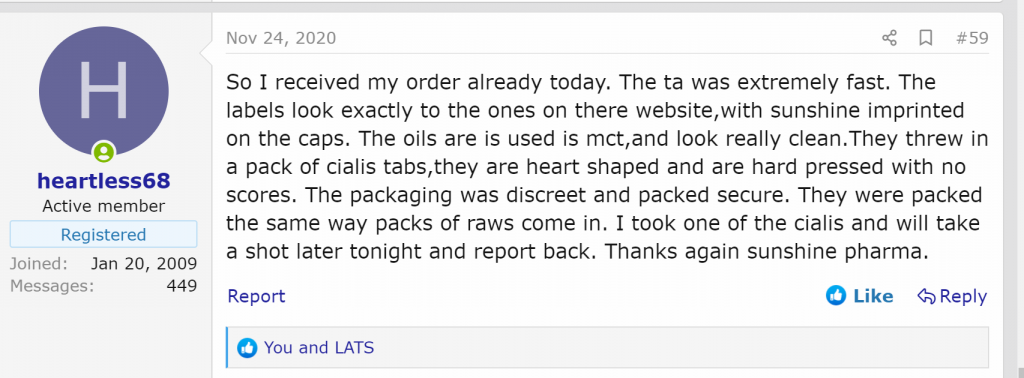Screen dimensions: 1024x378
Task: Click the 'Active member' user title
Action: point(104,206)
